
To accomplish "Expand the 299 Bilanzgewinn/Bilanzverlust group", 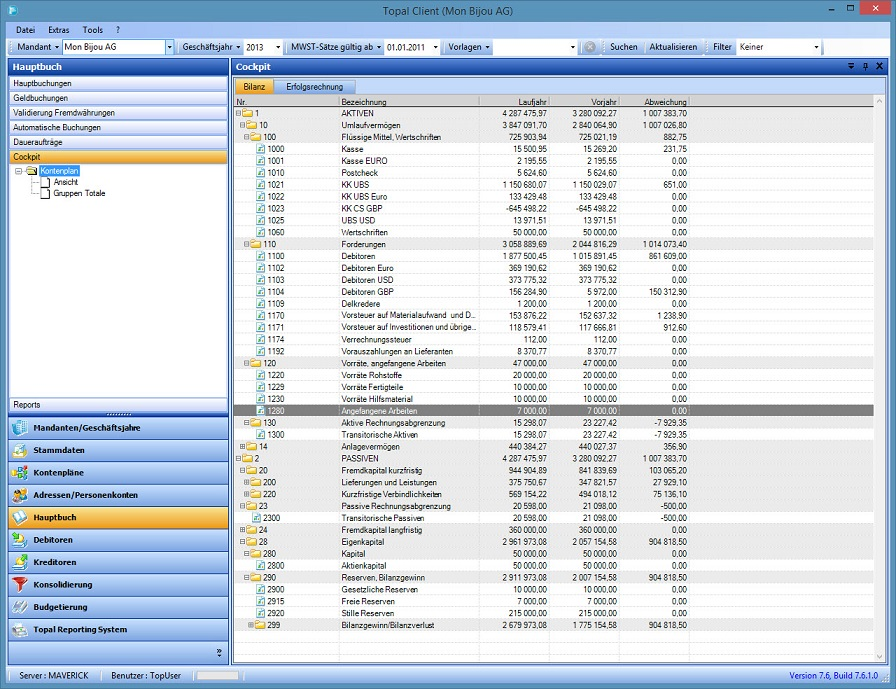I will [x=251, y=625].
